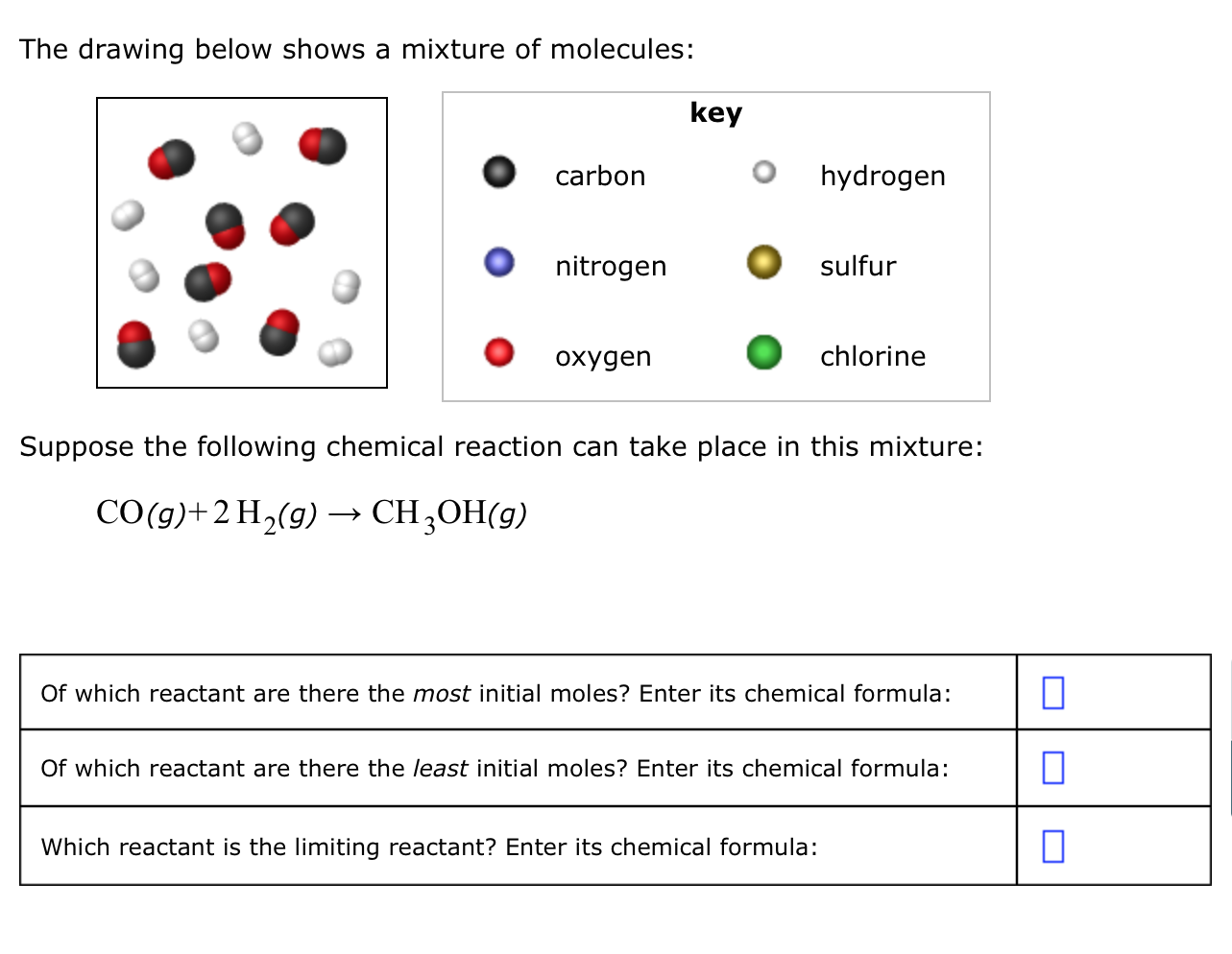
Task: Click the word chlorine in the key
Action: [x=872, y=355]
